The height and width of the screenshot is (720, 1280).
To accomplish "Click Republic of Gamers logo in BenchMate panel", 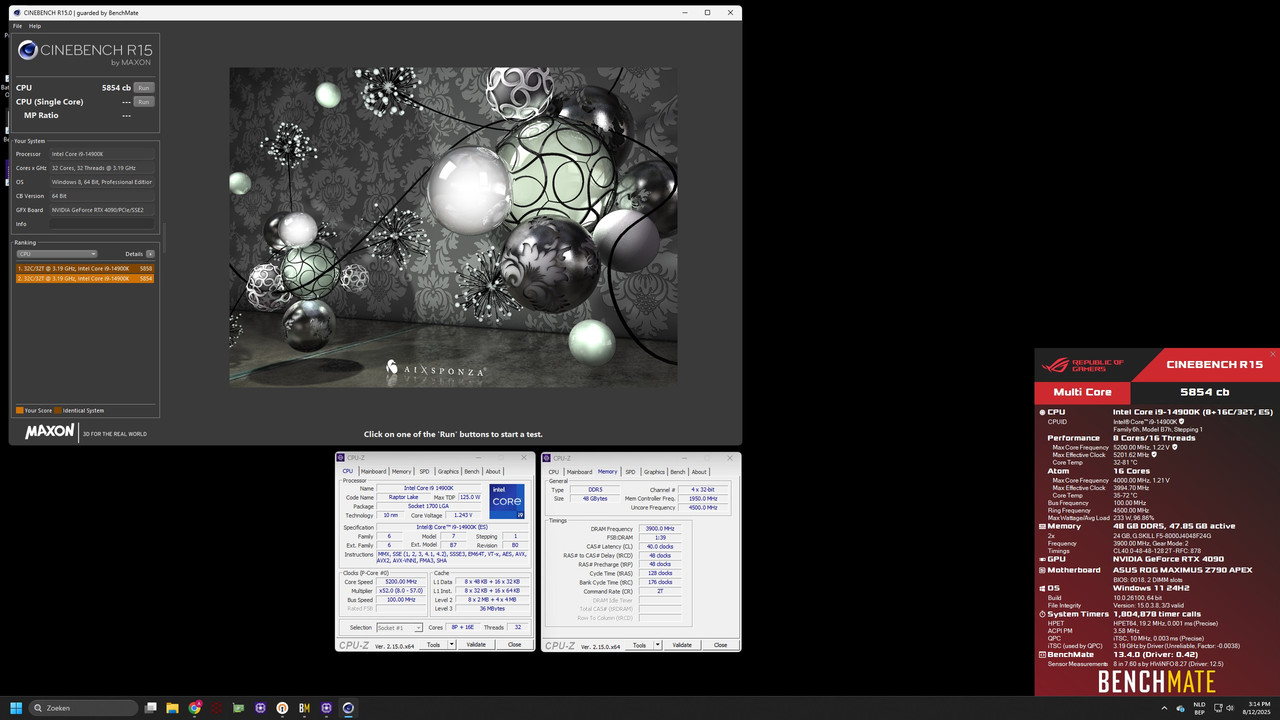I will (x=1084, y=365).
